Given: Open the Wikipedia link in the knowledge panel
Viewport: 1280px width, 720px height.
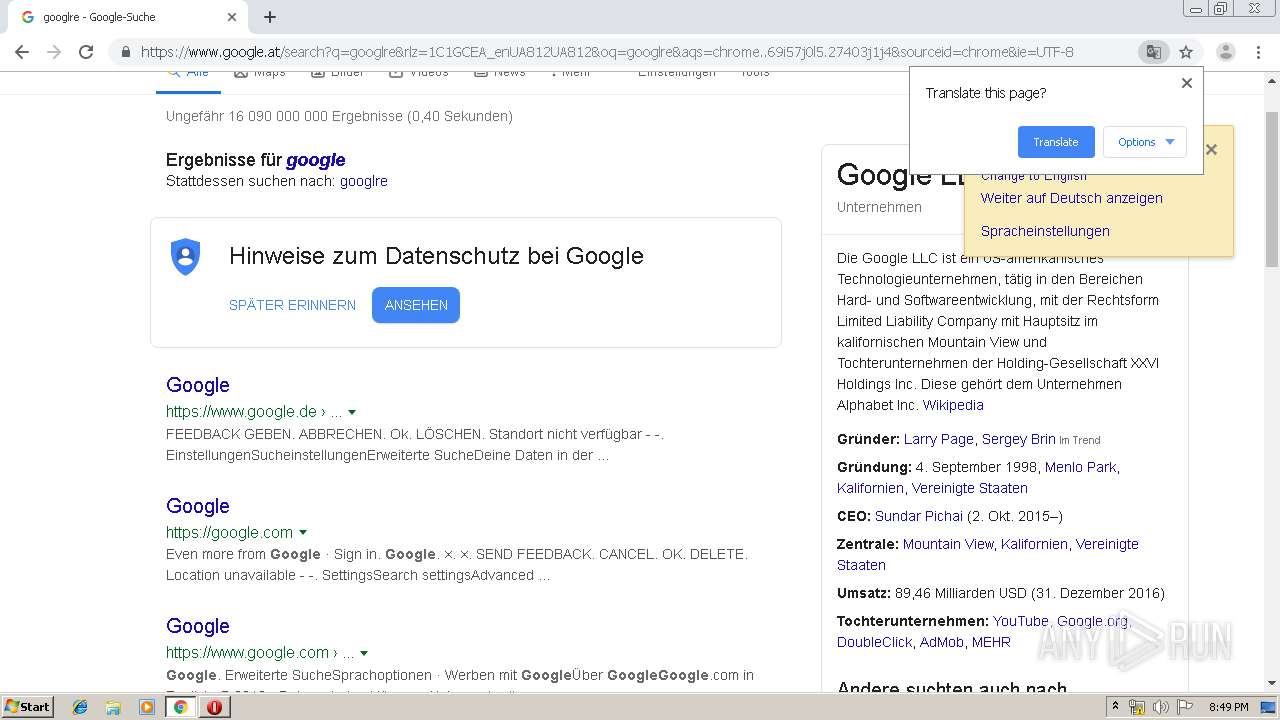Looking at the screenshot, I should point(953,405).
